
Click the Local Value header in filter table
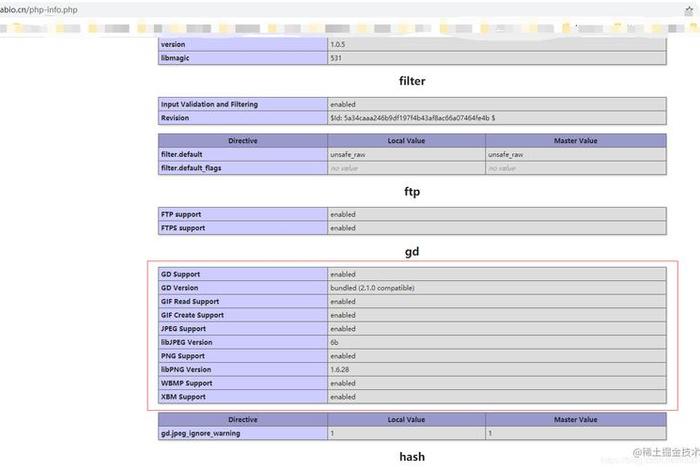pyautogui.click(x=406, y=141)
